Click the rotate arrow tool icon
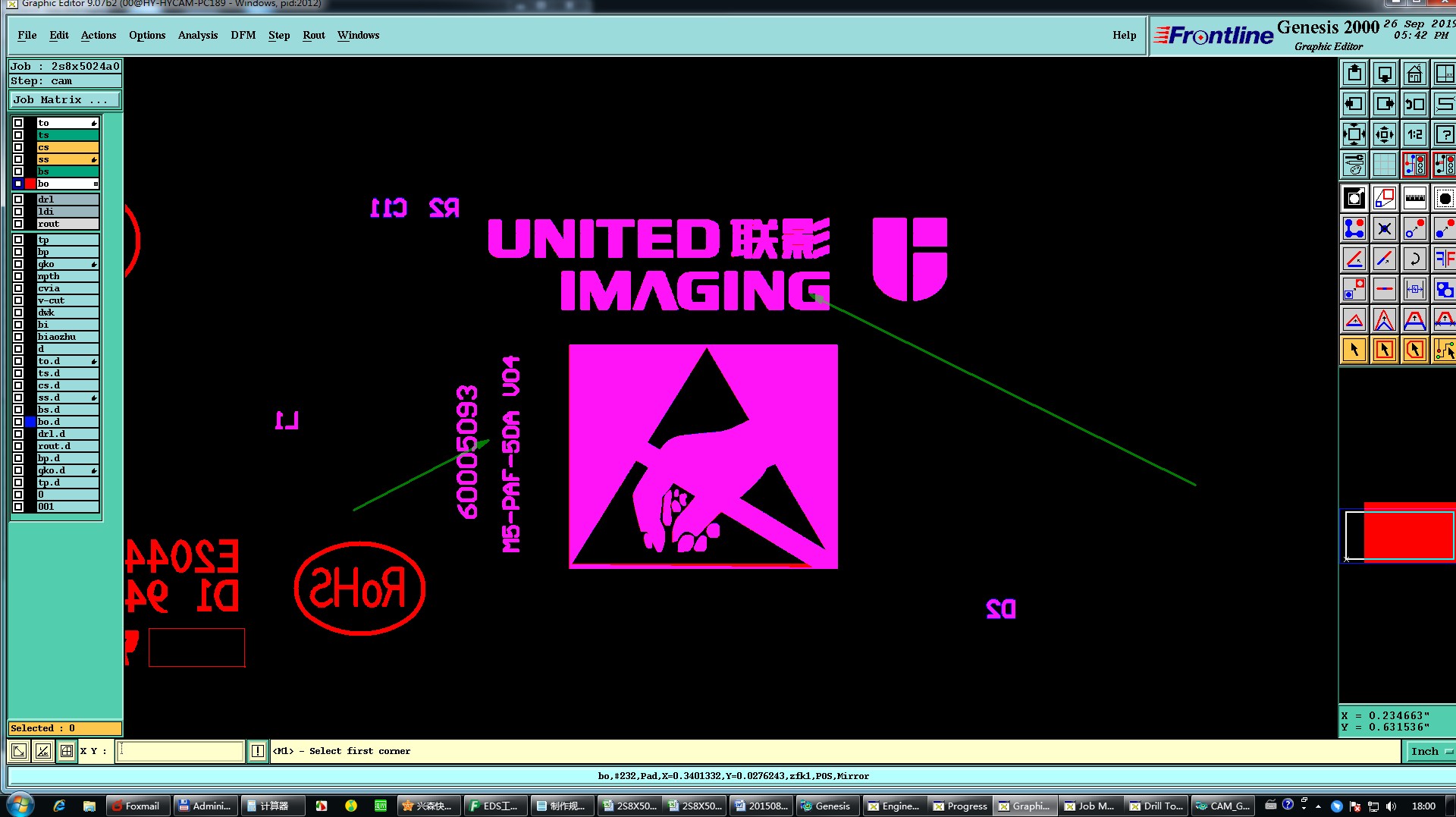This screenshot has height=817, width=1456. coord(1414,259)
